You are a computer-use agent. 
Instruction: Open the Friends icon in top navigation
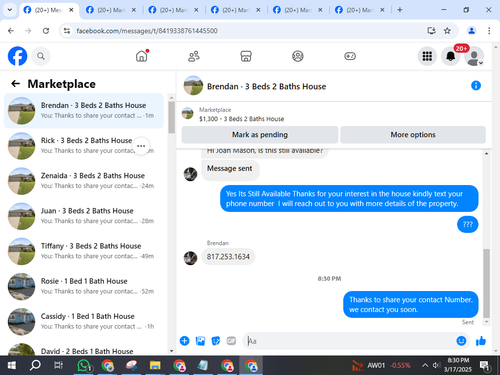pos(194,56)
